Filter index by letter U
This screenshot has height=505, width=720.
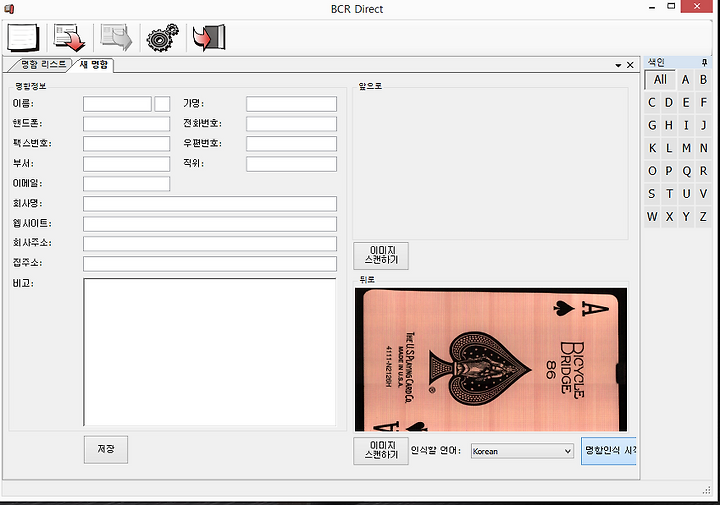[686, 194]
